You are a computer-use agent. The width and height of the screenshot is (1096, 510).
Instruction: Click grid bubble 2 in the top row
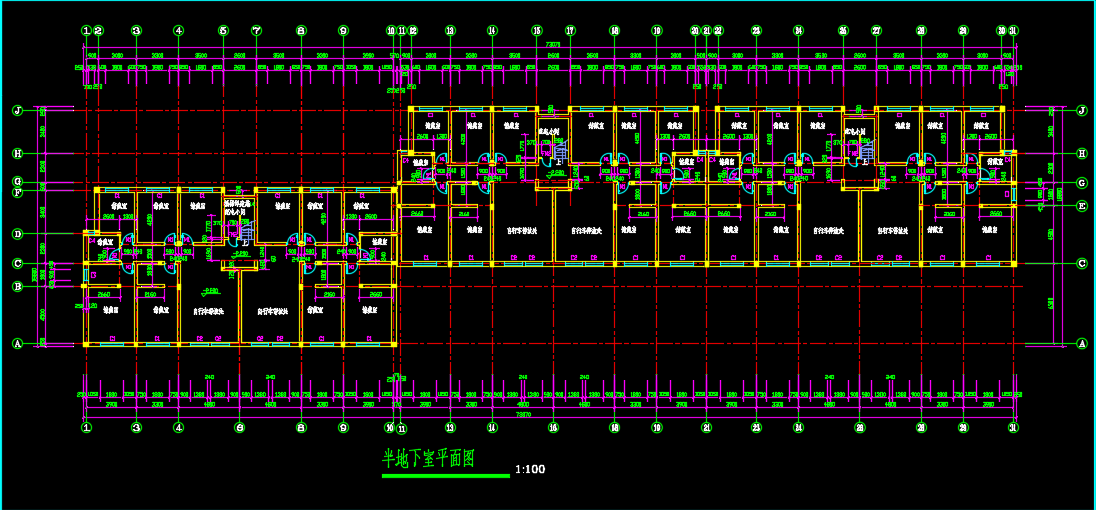100,31
